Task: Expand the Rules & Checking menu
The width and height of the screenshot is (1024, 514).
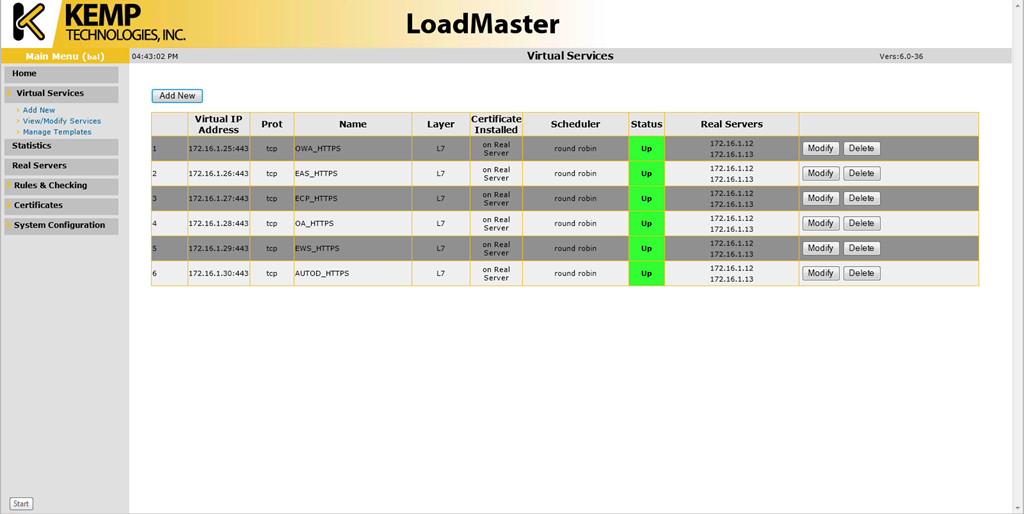Action: click(61, 185)
